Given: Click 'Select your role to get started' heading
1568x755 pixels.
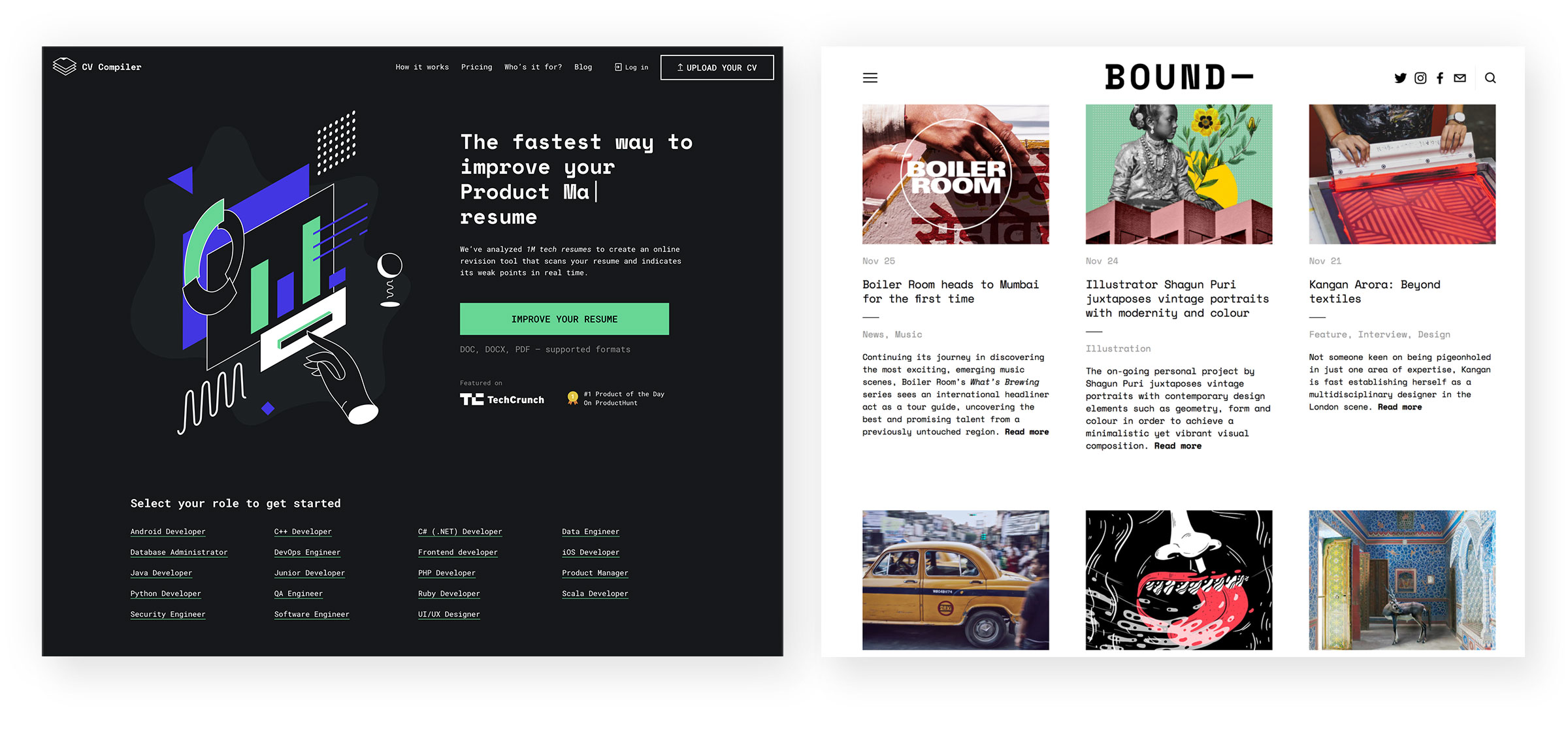Looking at the screenshot, I should (235, 503).
